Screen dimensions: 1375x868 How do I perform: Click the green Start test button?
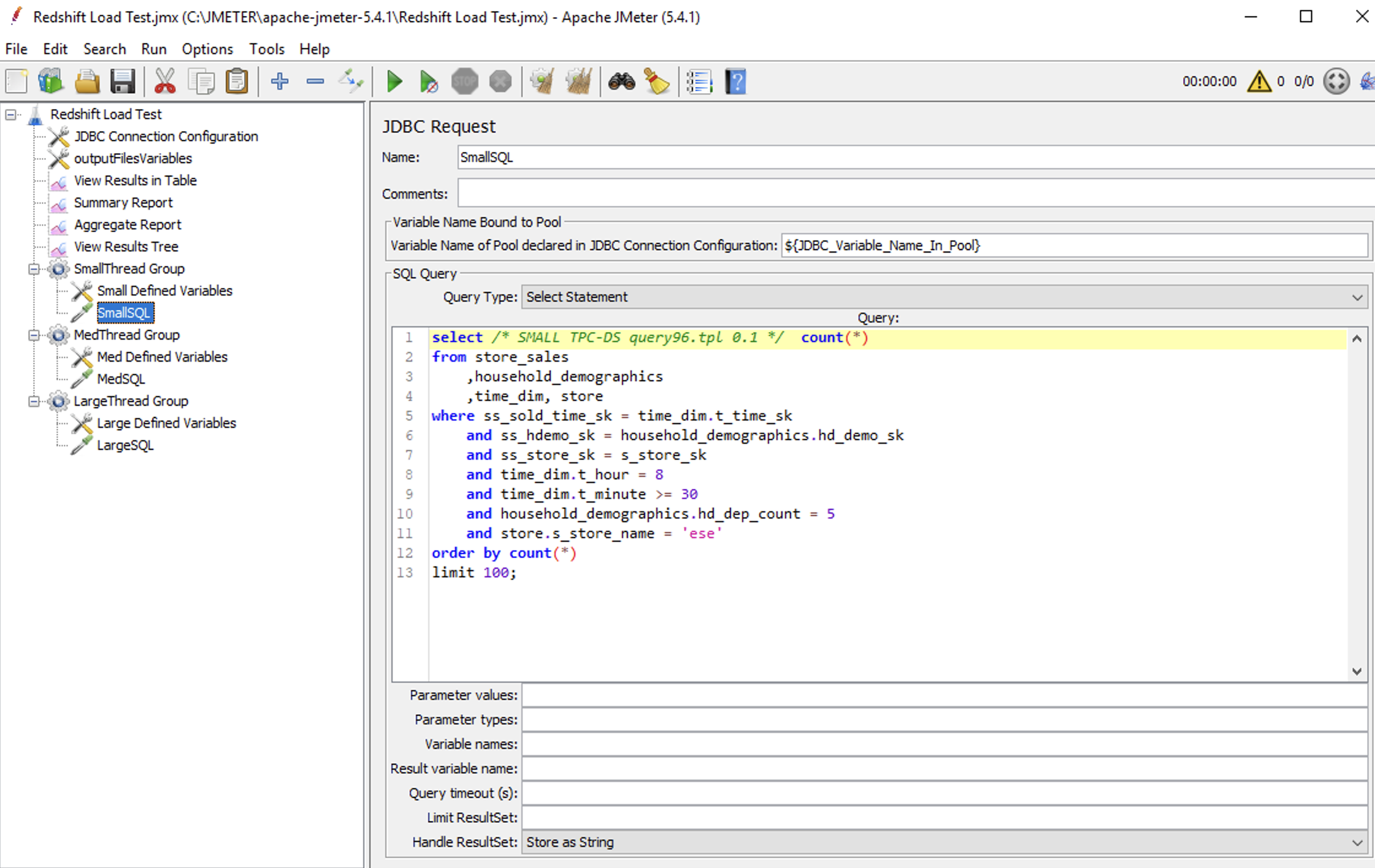click(394, 82)
